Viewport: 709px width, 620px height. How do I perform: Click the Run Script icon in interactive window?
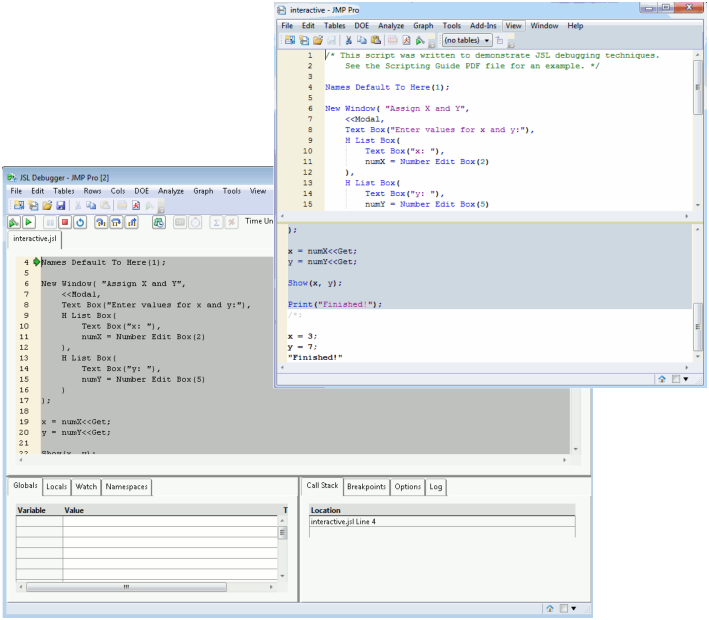coord(421,40)
